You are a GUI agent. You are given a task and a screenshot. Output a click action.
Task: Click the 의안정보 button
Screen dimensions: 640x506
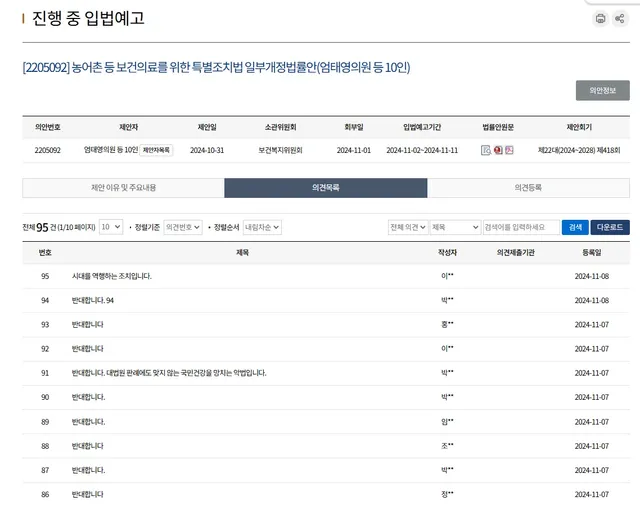click(602, 90)
